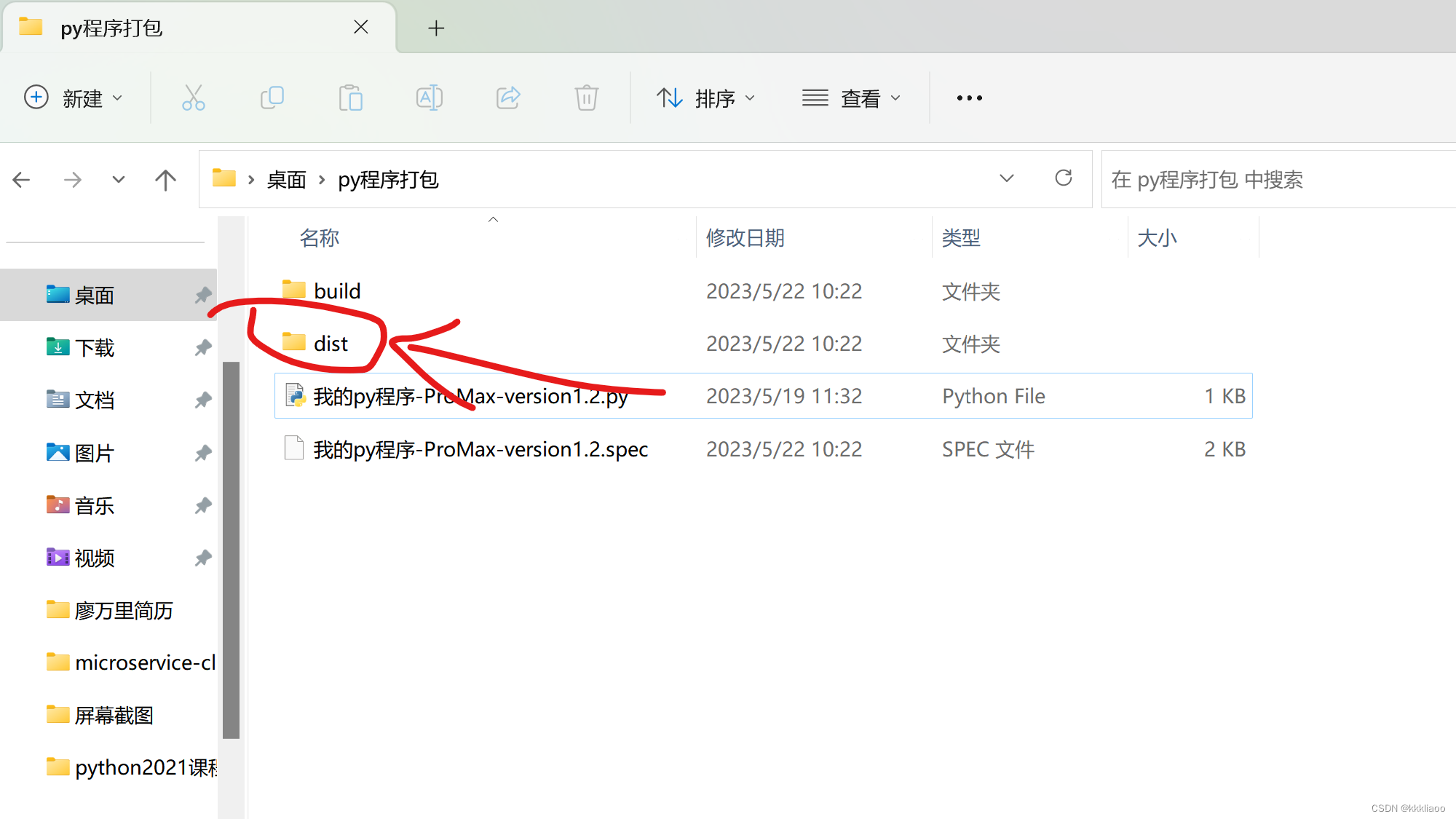Go back with the left arrow
The image size is (1456, 819).
22,180
